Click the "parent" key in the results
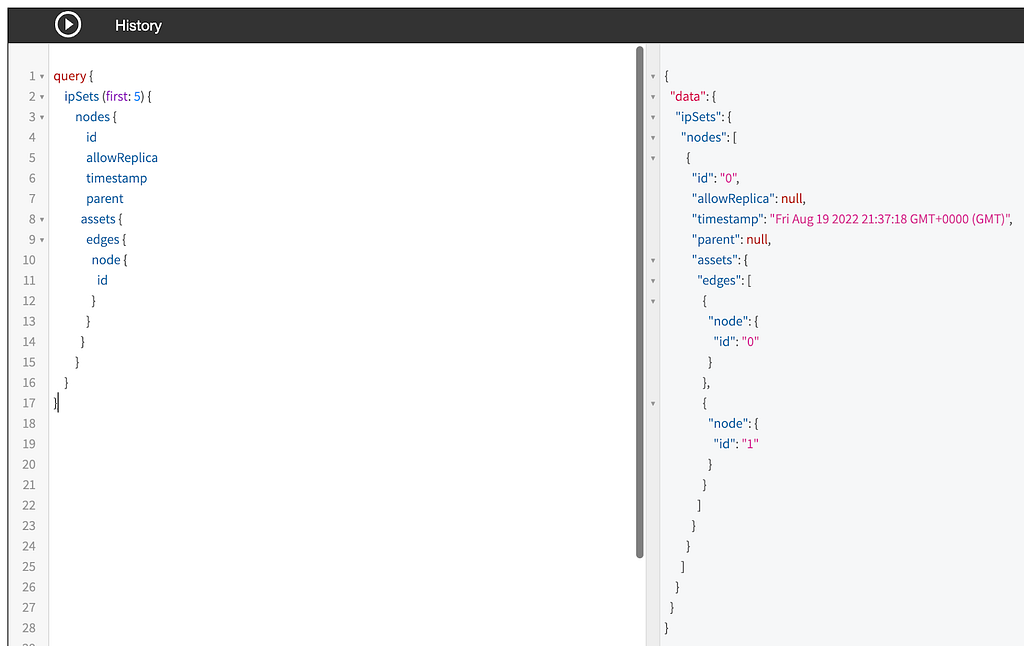This screenshot has height=646, width=1024. [x=716, y=239]
